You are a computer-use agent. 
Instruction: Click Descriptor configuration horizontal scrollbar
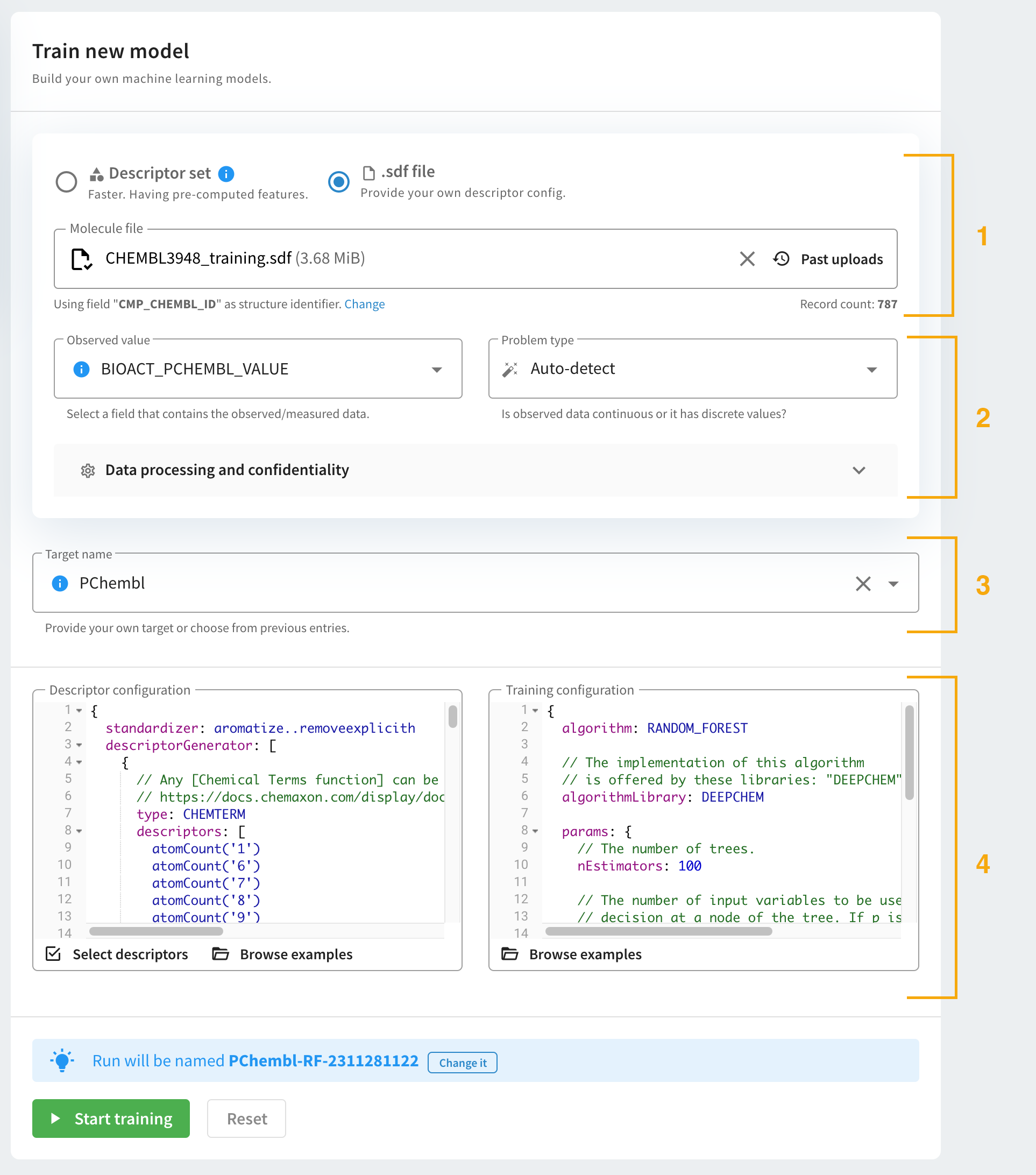point(157,931)
